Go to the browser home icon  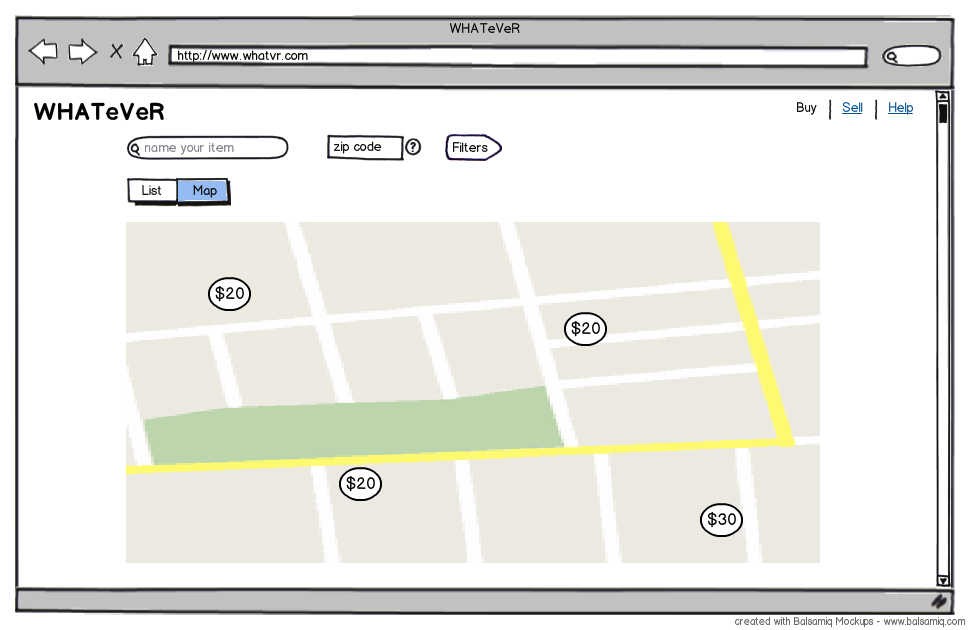click(145, 51)
